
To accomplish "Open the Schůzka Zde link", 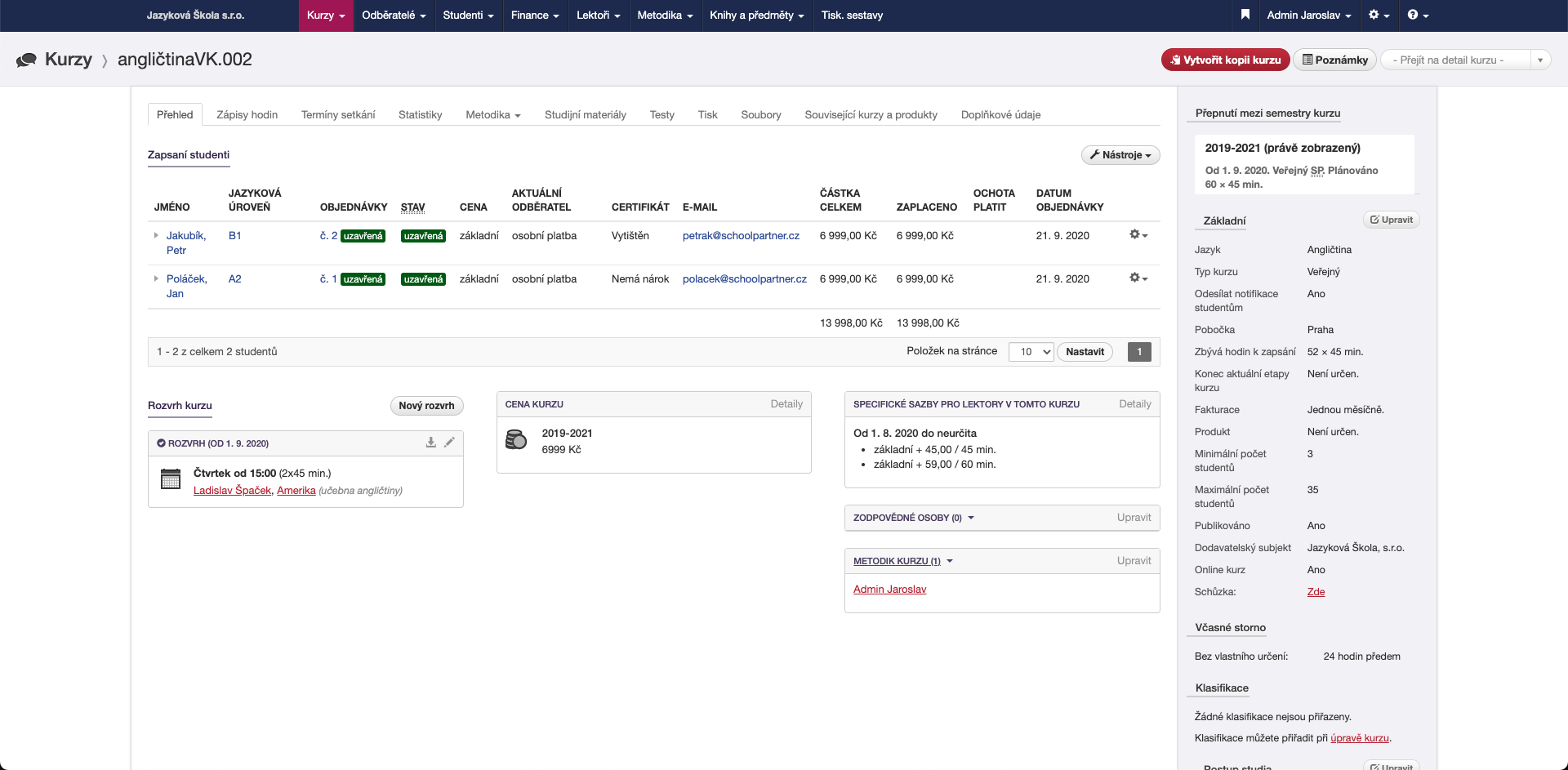I will pyautogui.click(x=1316, y=592).
